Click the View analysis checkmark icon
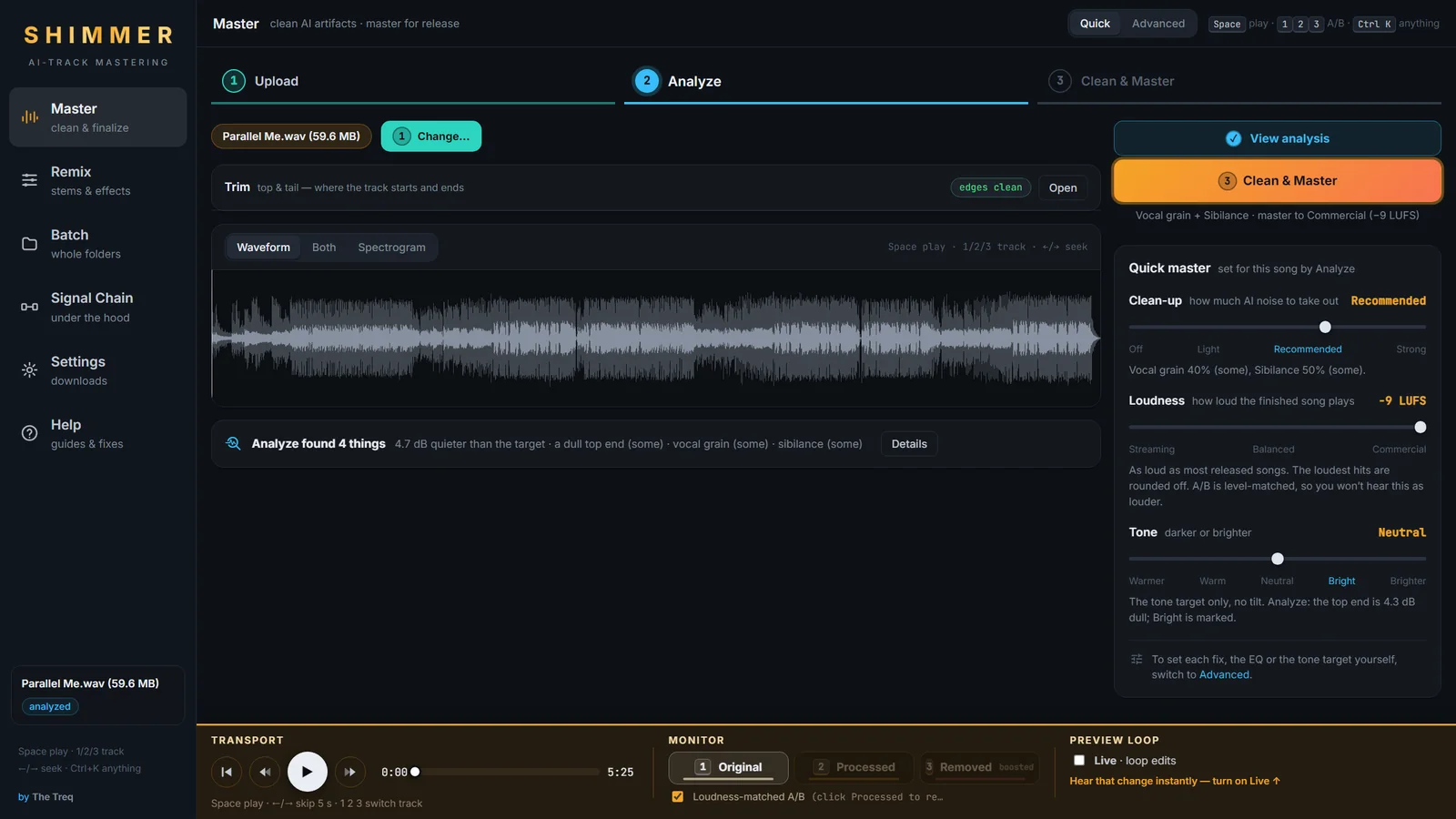This screenshot has height=819, width=1456. 1233,138
